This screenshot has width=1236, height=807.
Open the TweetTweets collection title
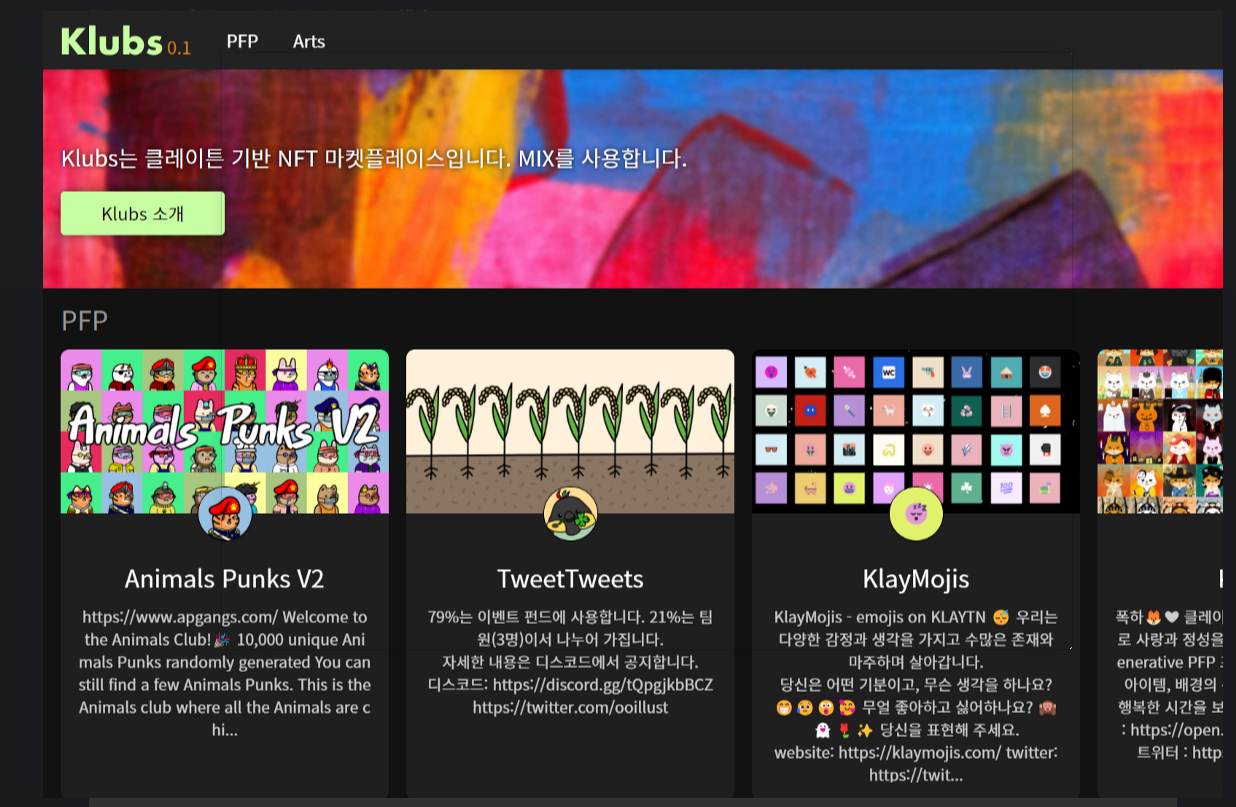(x=570, y=579)
